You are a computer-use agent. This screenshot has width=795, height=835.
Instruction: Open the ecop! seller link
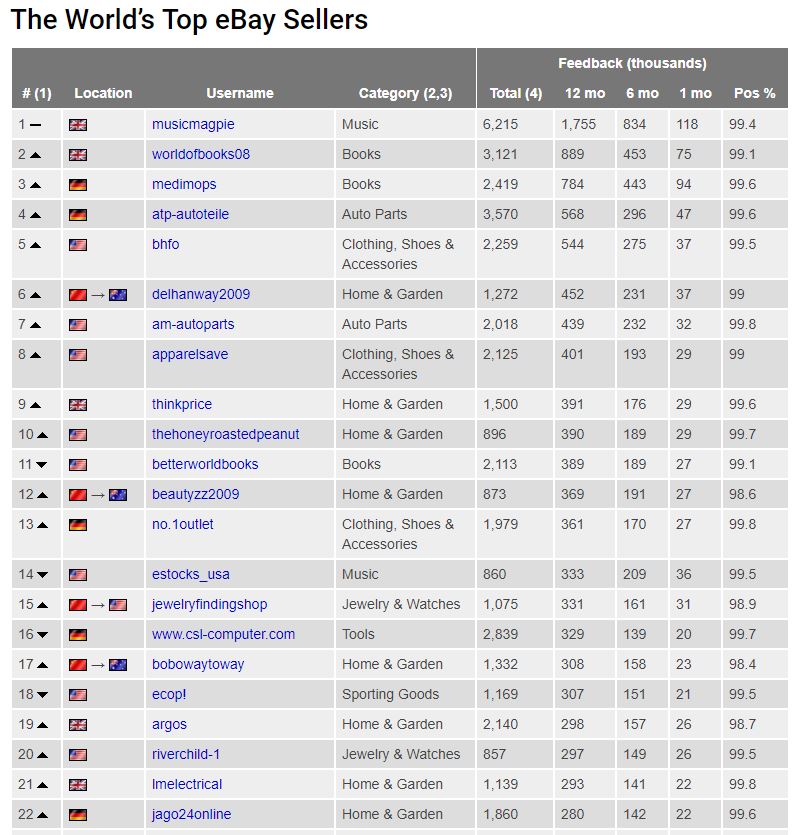[x=169, y=694]
